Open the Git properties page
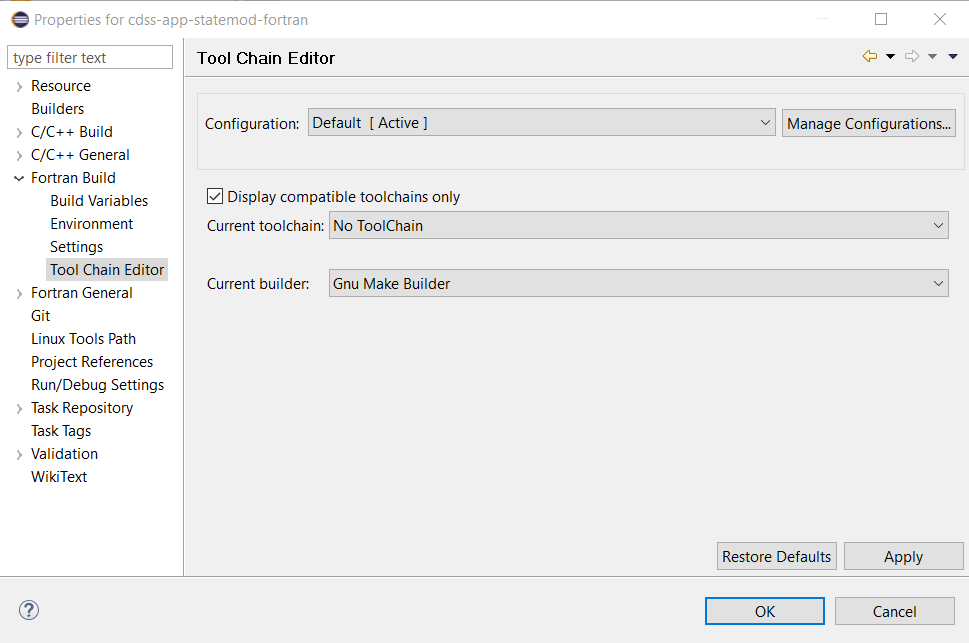Screen dimensions: 969x643 pos(40,316)
